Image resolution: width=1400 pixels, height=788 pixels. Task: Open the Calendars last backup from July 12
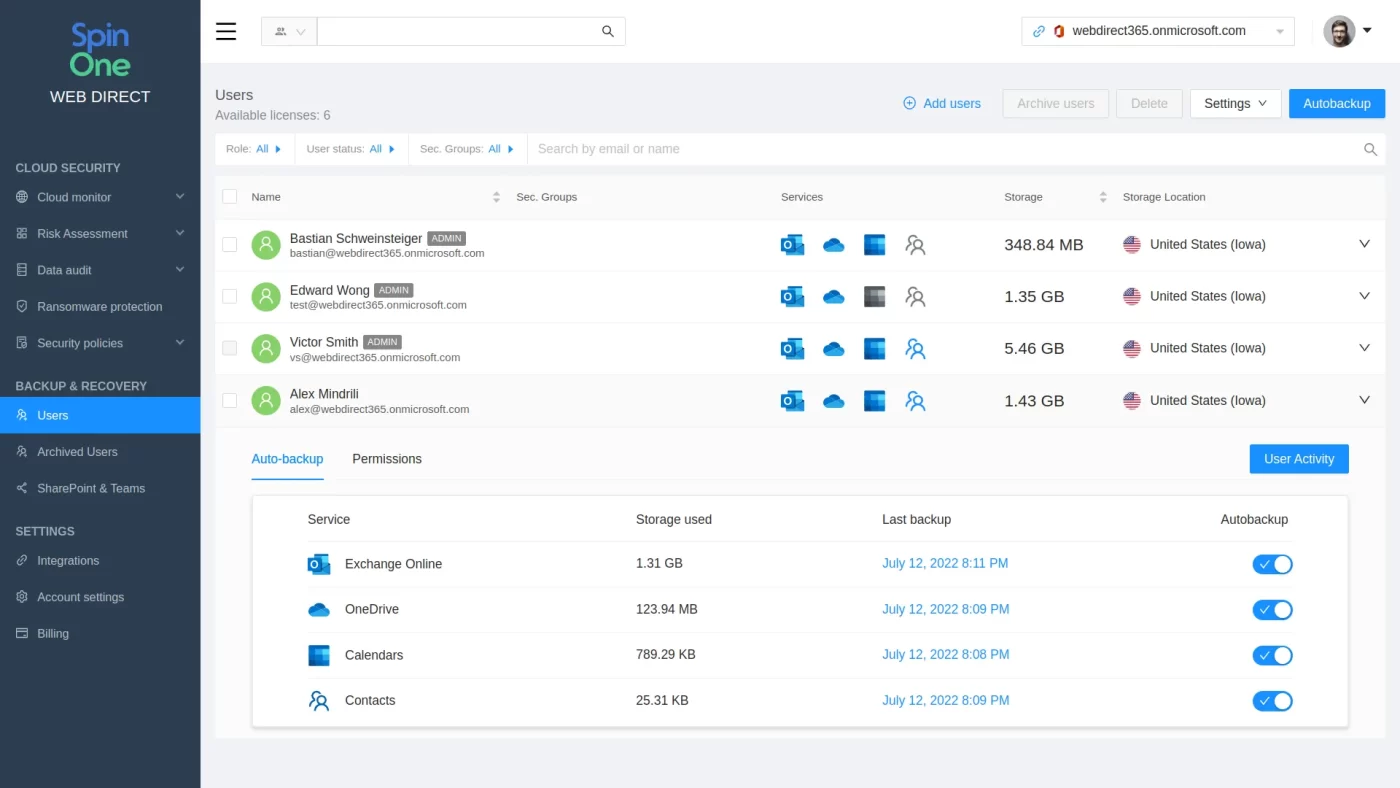[945, 655]
